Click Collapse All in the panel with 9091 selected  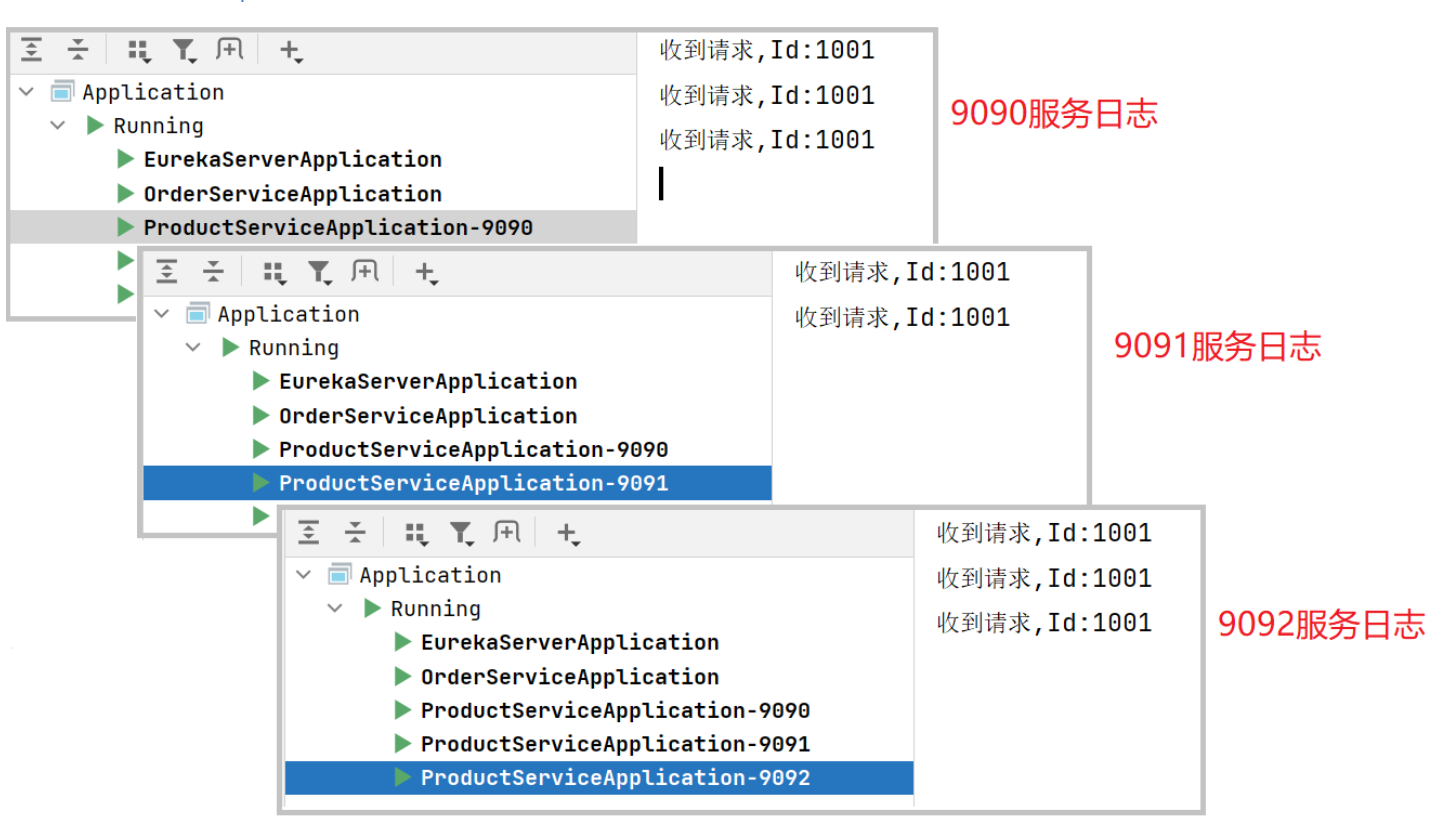pos(213,271)
